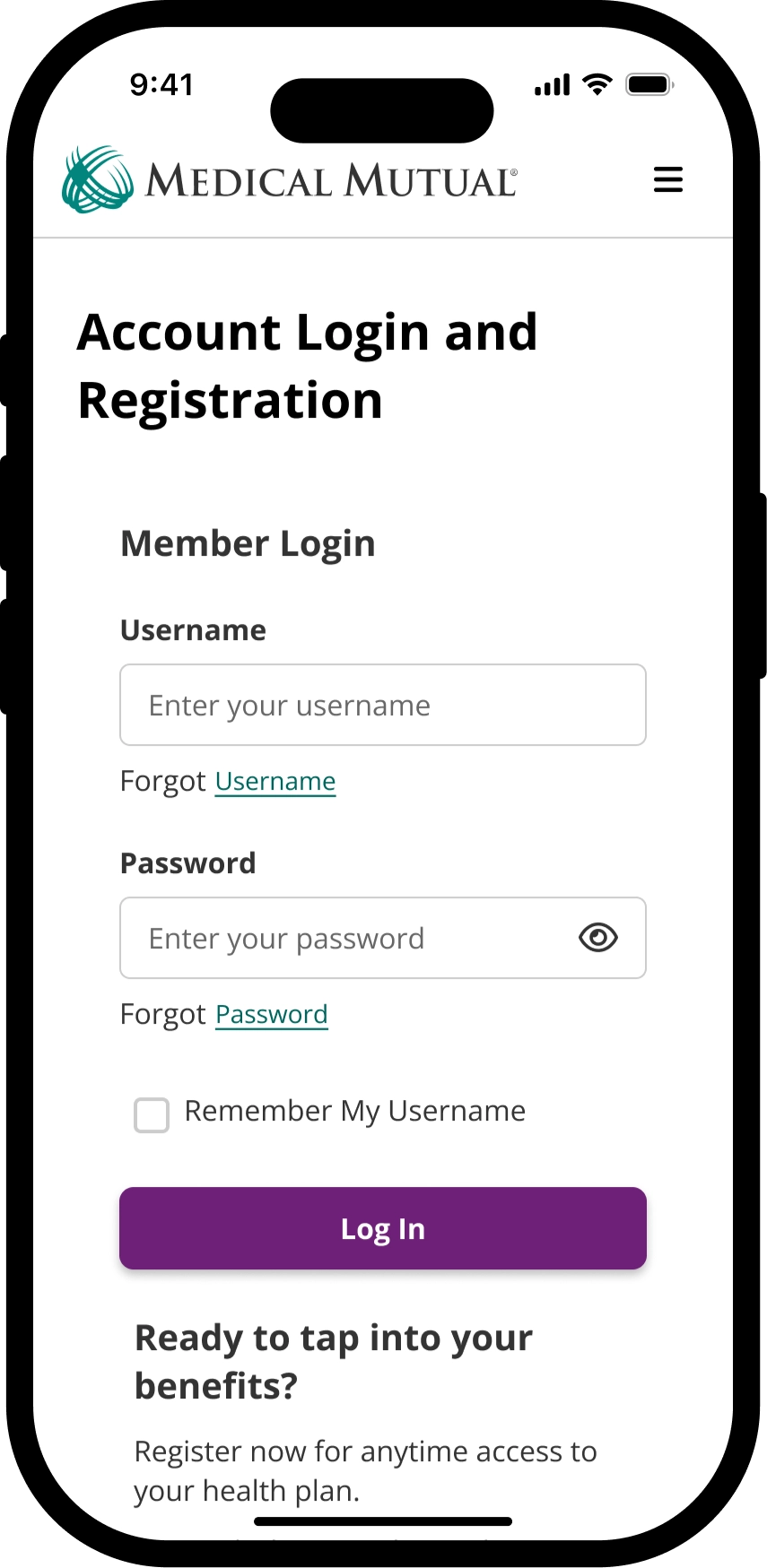Screen dimensions: 767x1568
Task: Tap the 9:41 clock in status bar
Action: [161, 84]
